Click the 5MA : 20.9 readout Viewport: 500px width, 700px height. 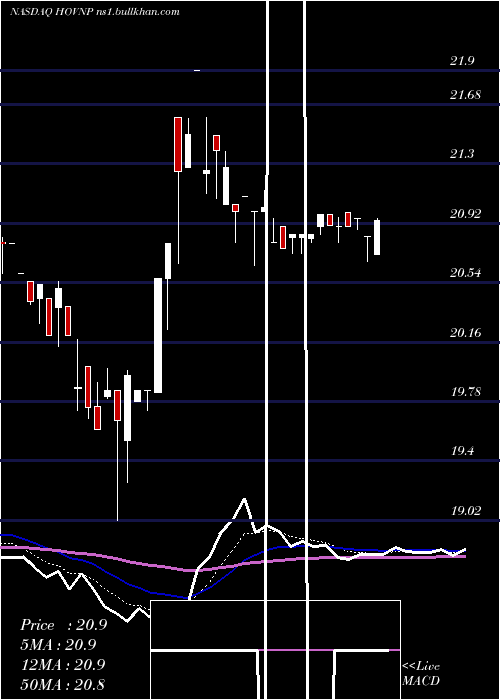pos(58,645)
